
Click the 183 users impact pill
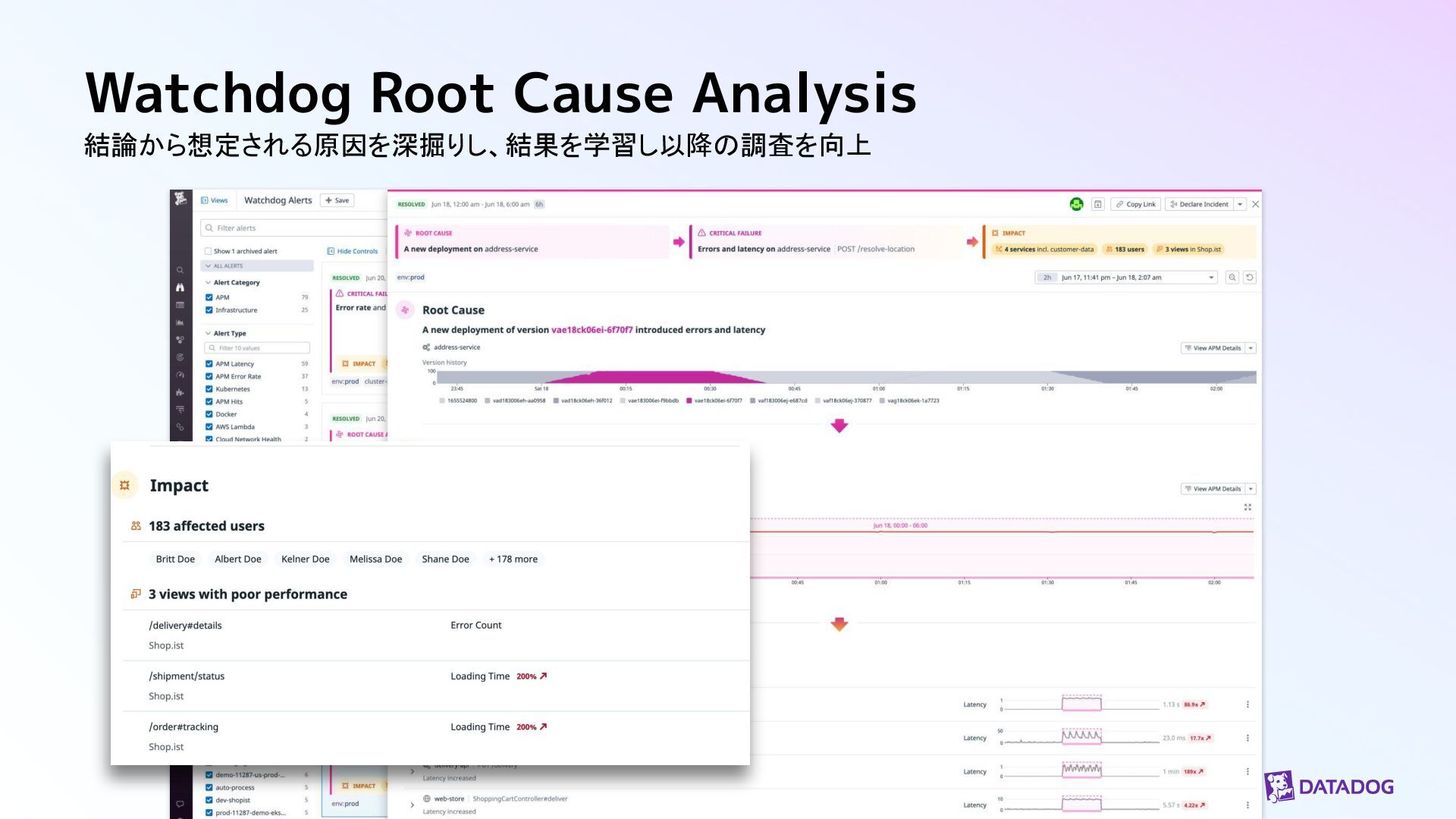click(1125, 249)
